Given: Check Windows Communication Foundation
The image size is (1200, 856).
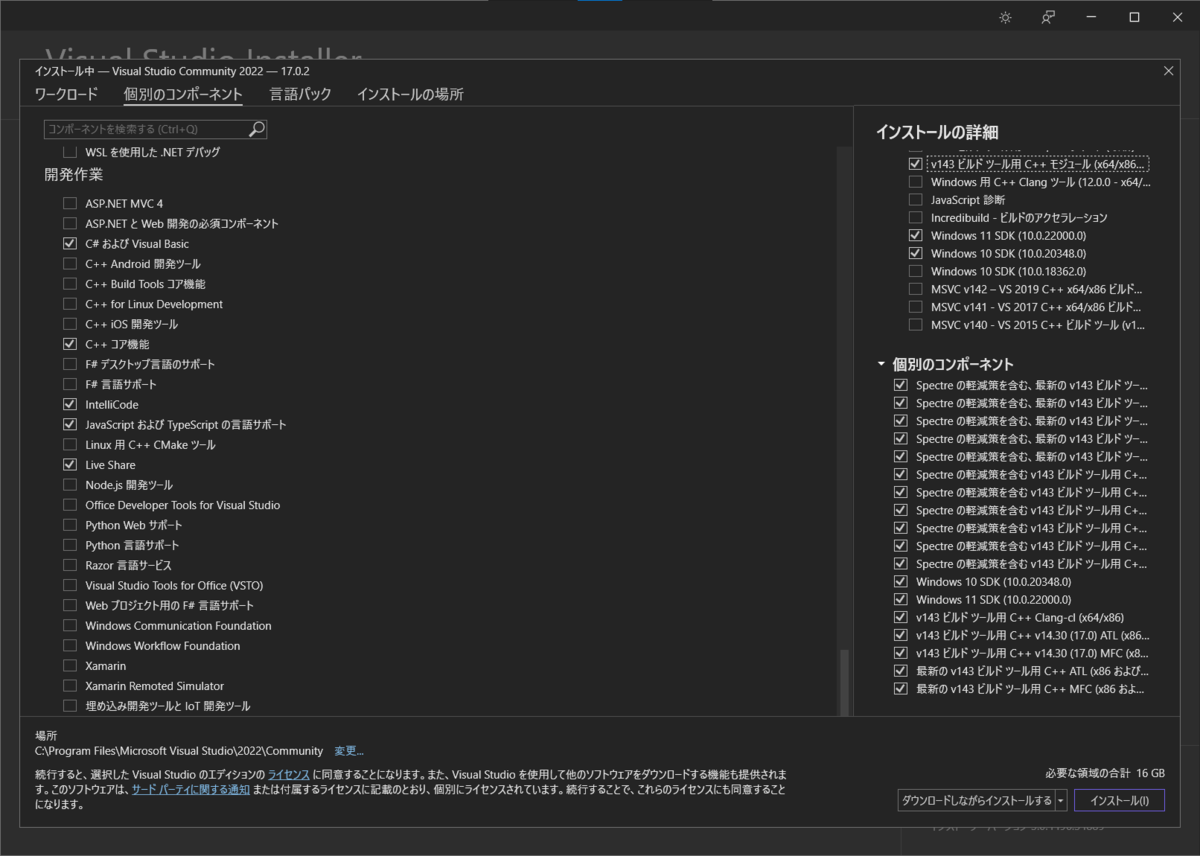Looking at the screenshot, I should pos(70,626).
